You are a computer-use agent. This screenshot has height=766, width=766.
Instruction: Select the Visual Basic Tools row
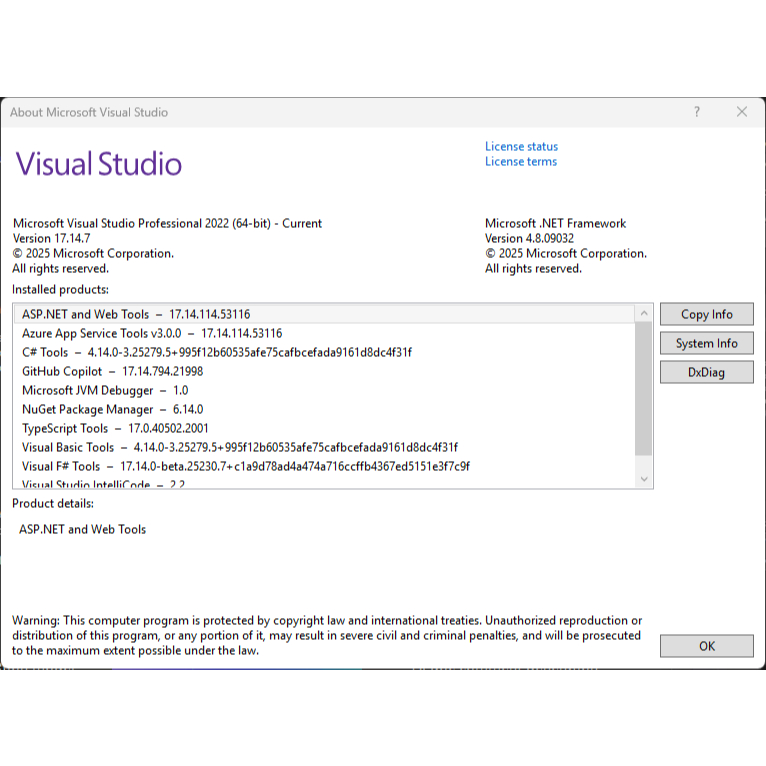[x=324, y=447]
